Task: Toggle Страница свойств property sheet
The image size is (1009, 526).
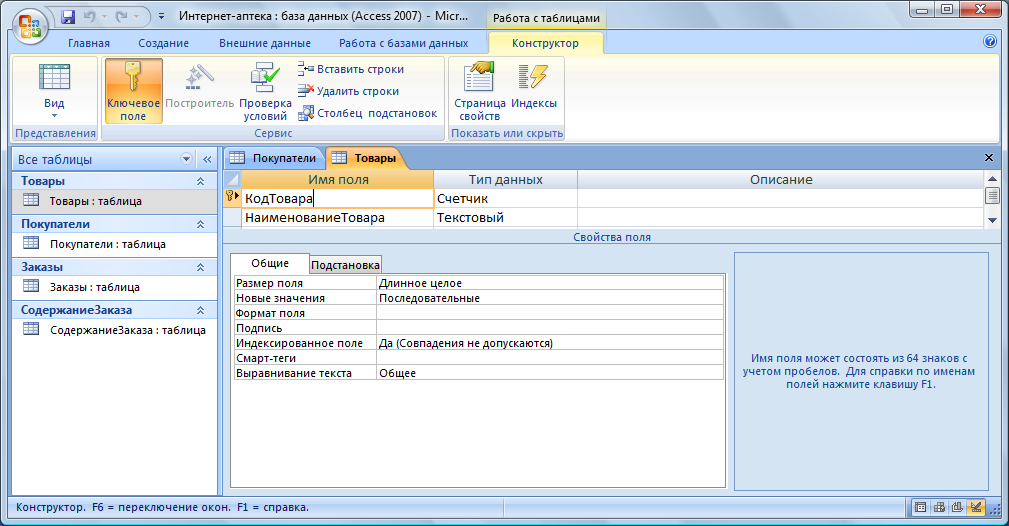Action: pos(479,91)
